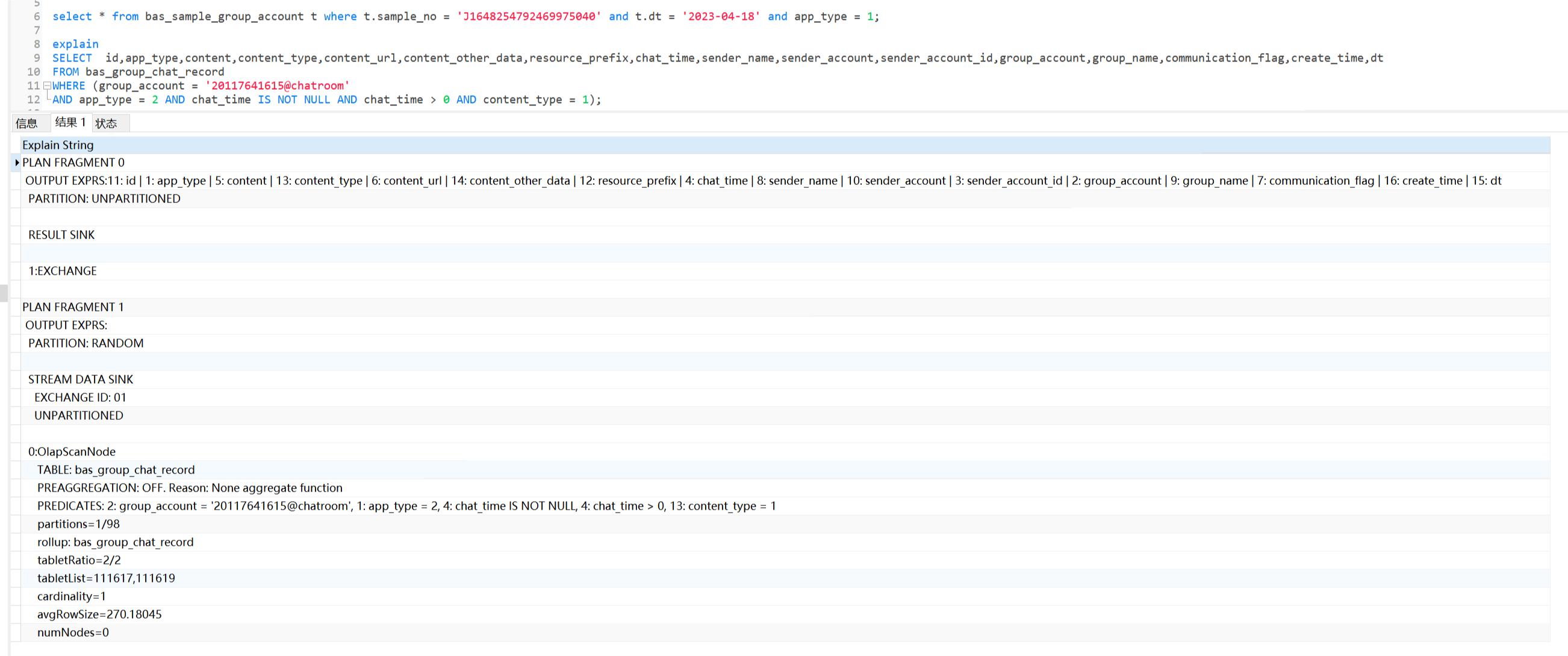1568x656 pixels.
Task: Click the 1:EXCHANGE row
Action: tap(63, 271)
